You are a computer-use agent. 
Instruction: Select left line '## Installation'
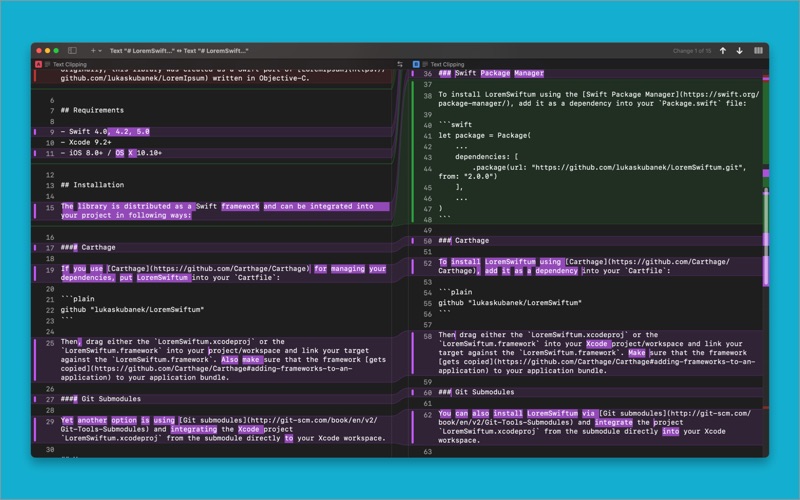click(92, 185)
